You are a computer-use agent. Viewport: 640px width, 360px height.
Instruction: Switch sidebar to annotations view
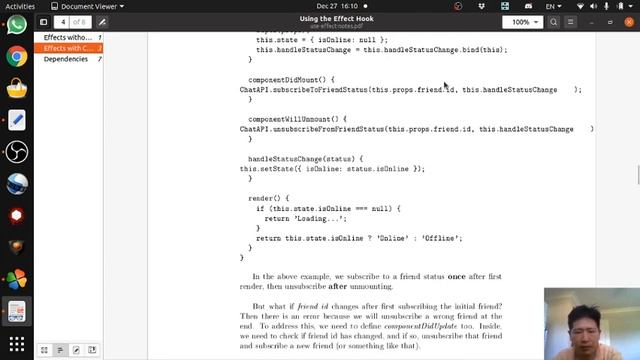[x=76, y=350]
